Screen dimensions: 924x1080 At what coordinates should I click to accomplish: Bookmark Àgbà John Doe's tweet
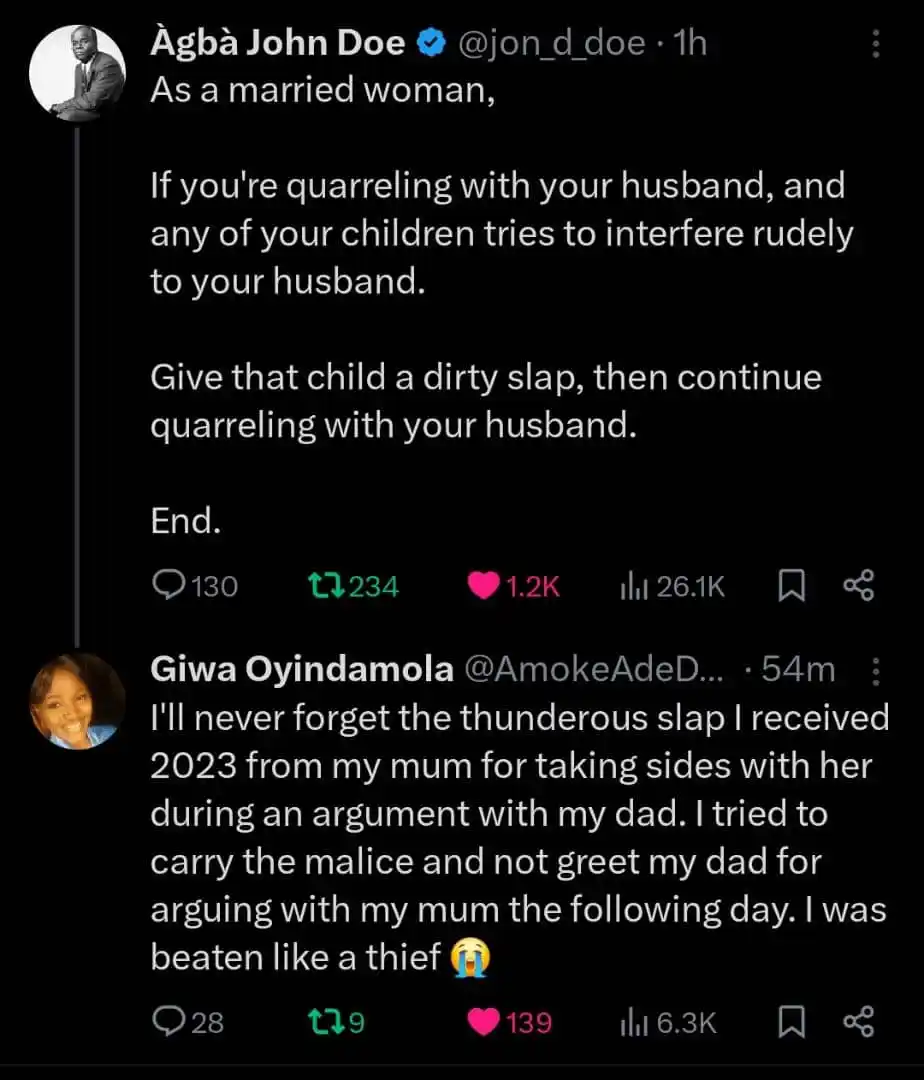tap(792, 586)
